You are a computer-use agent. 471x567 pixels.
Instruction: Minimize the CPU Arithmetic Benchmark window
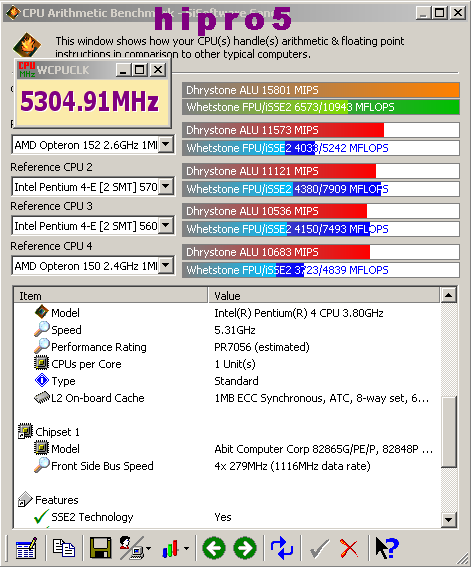(x=423, y=13)
